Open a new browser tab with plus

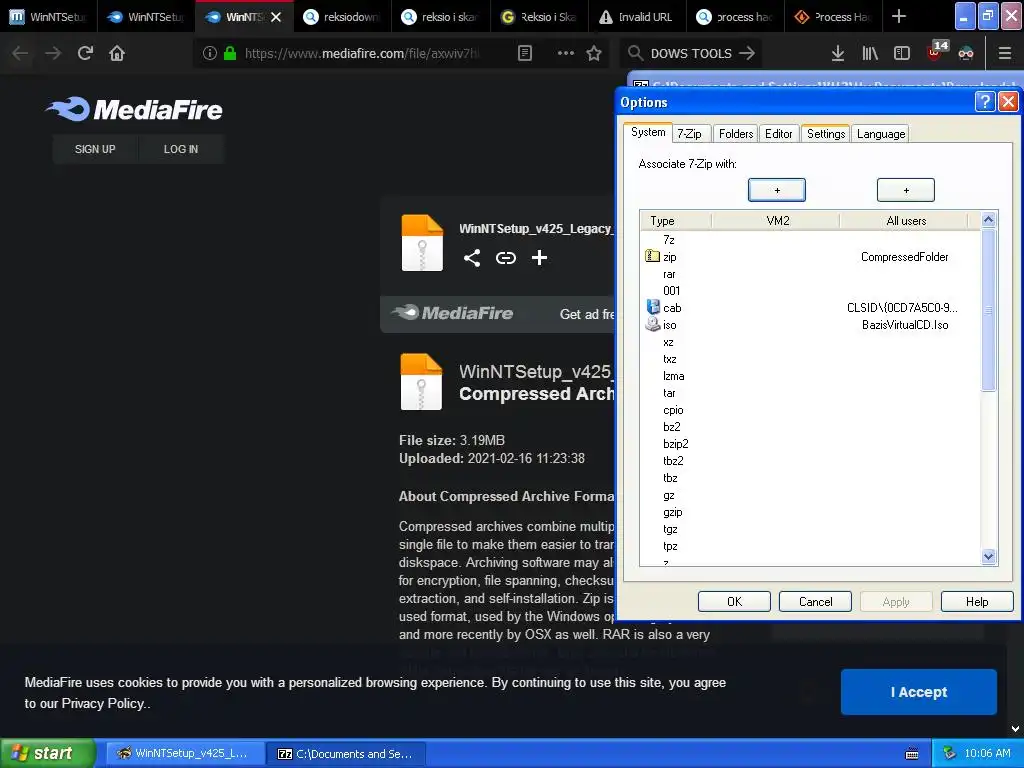pos(899,16)
